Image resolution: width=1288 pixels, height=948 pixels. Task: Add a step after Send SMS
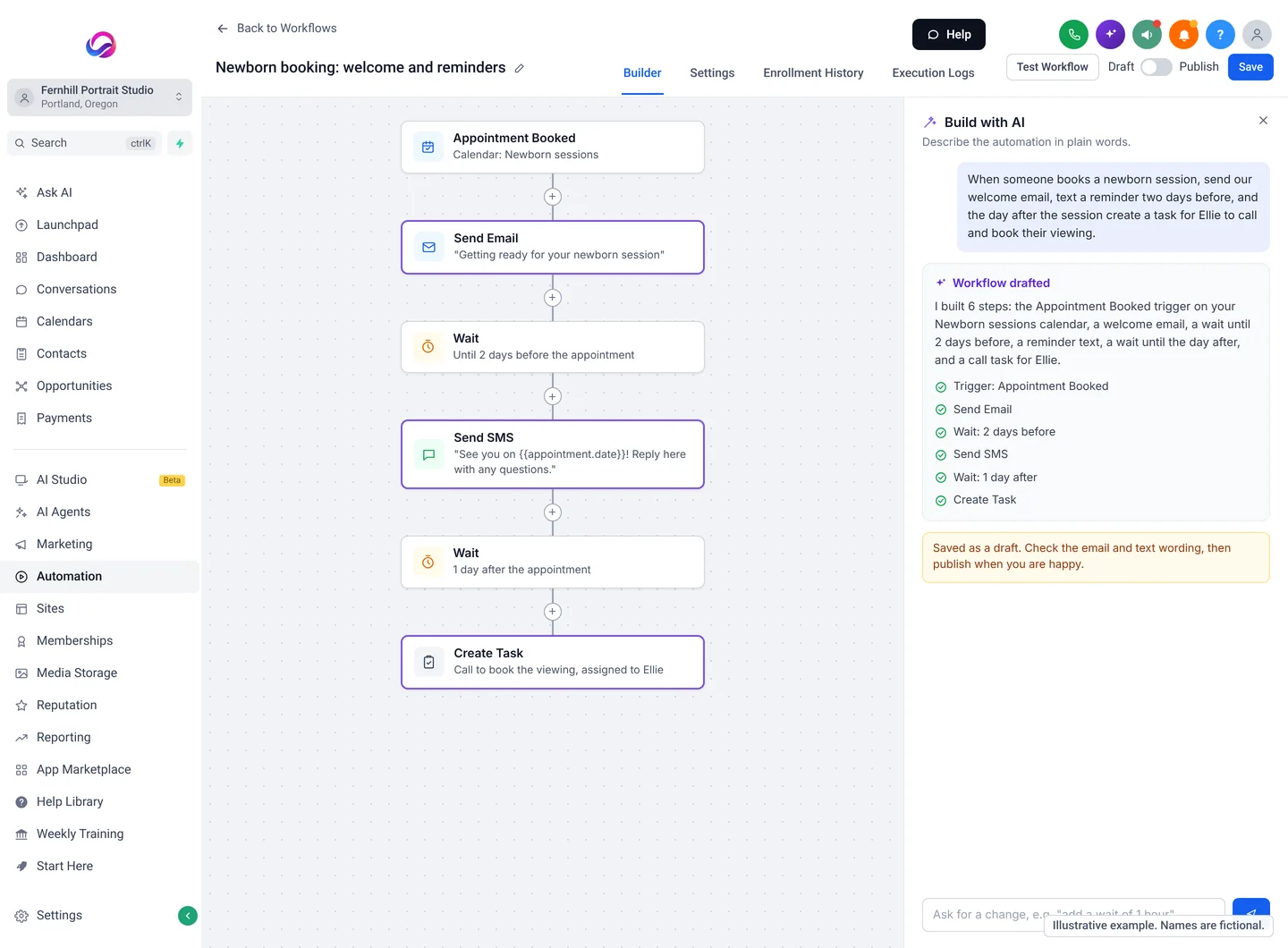coord(553,512)
